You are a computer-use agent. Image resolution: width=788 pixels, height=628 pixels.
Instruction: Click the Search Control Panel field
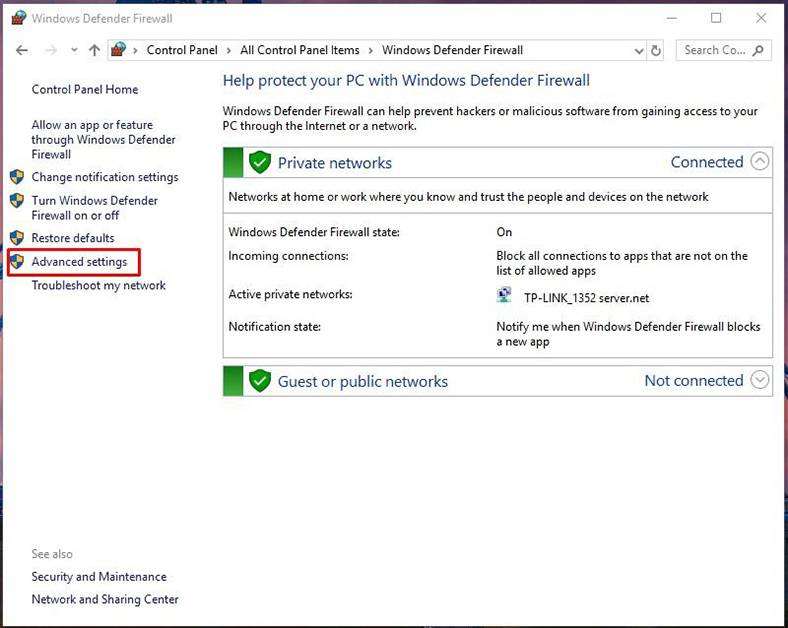tap(723, 50)
